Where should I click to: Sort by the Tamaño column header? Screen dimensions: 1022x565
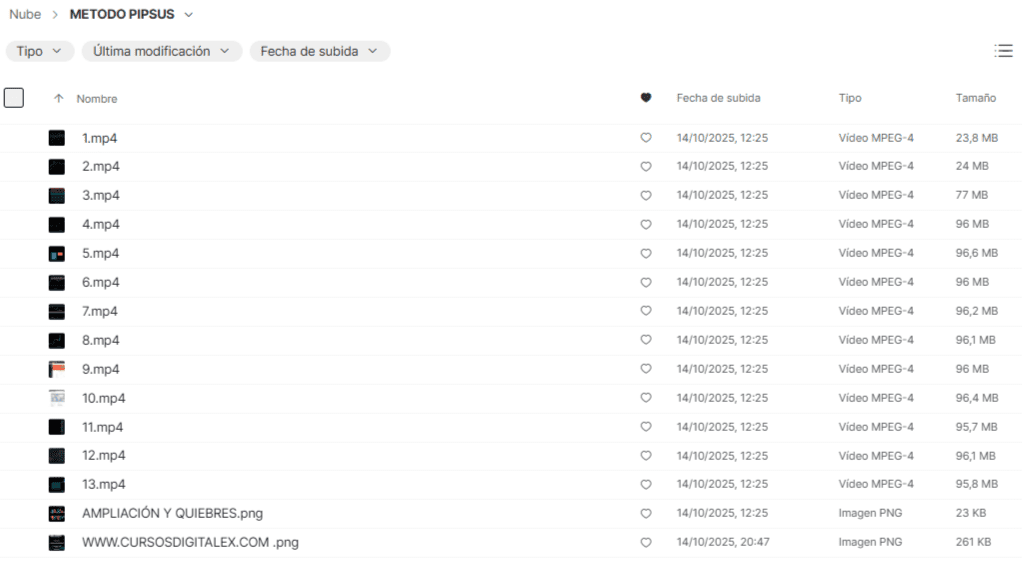(x=975, y=98)
